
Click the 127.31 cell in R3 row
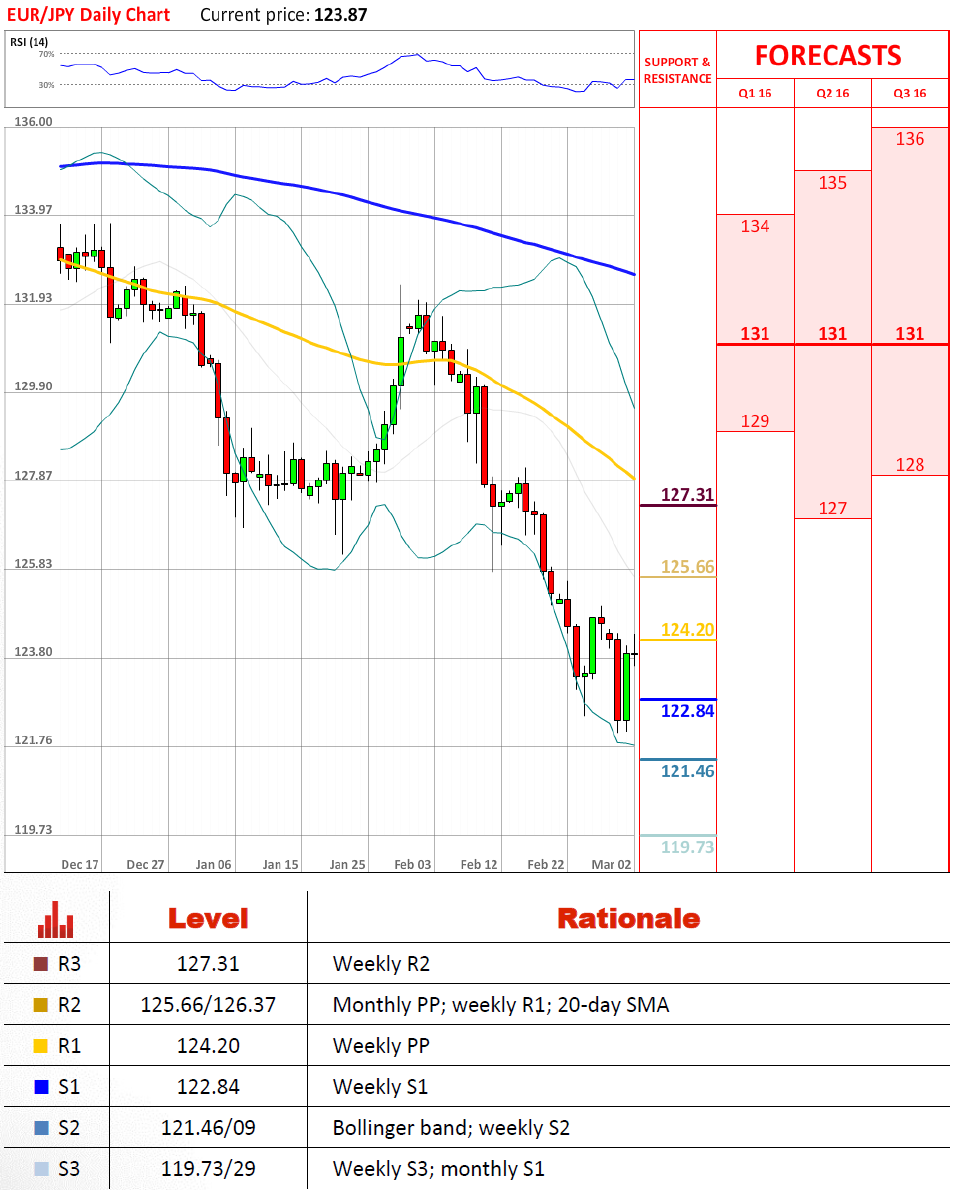pyautogui.click(x=208, y=964)
